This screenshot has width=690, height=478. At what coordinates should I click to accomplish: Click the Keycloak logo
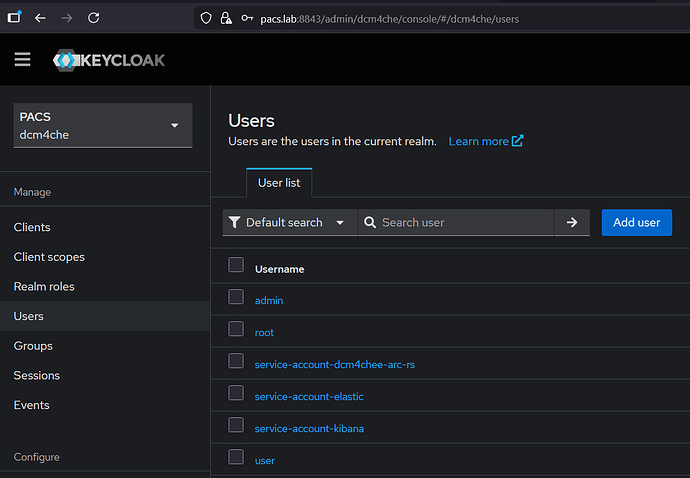point(109,60)
